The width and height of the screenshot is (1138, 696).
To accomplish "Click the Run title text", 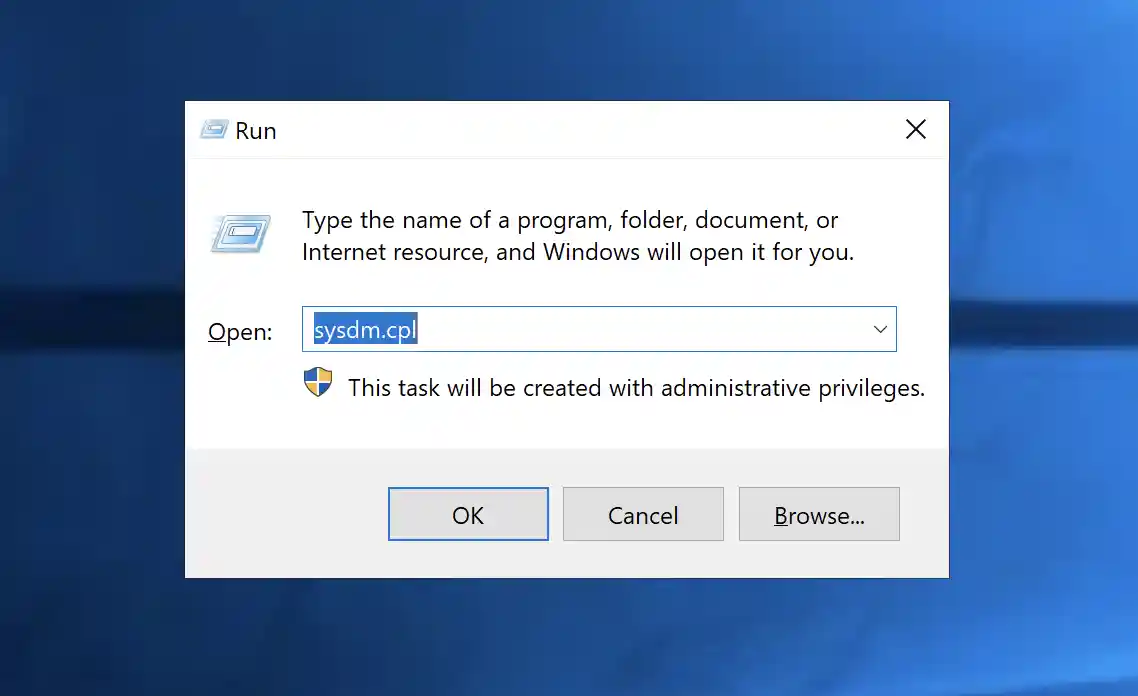I will pos(258,129).
